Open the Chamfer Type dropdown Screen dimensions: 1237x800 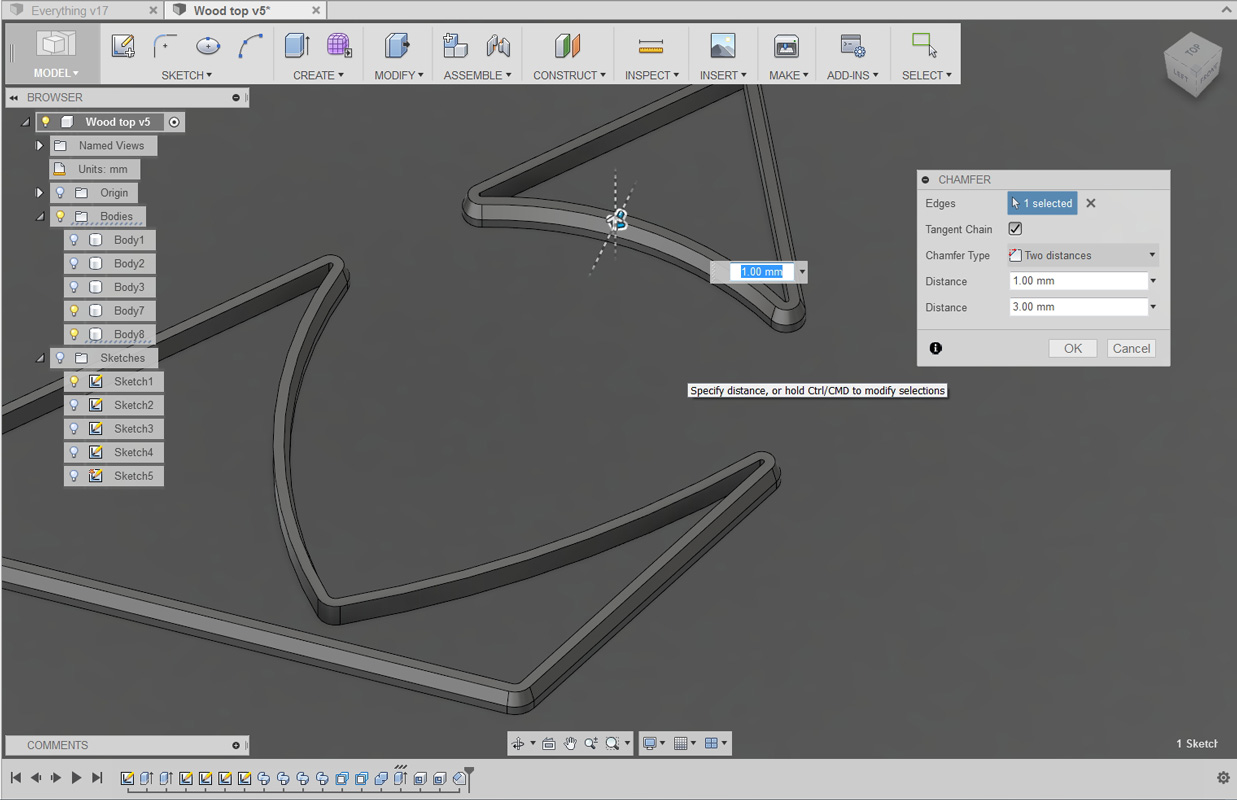coord(1083,255)
